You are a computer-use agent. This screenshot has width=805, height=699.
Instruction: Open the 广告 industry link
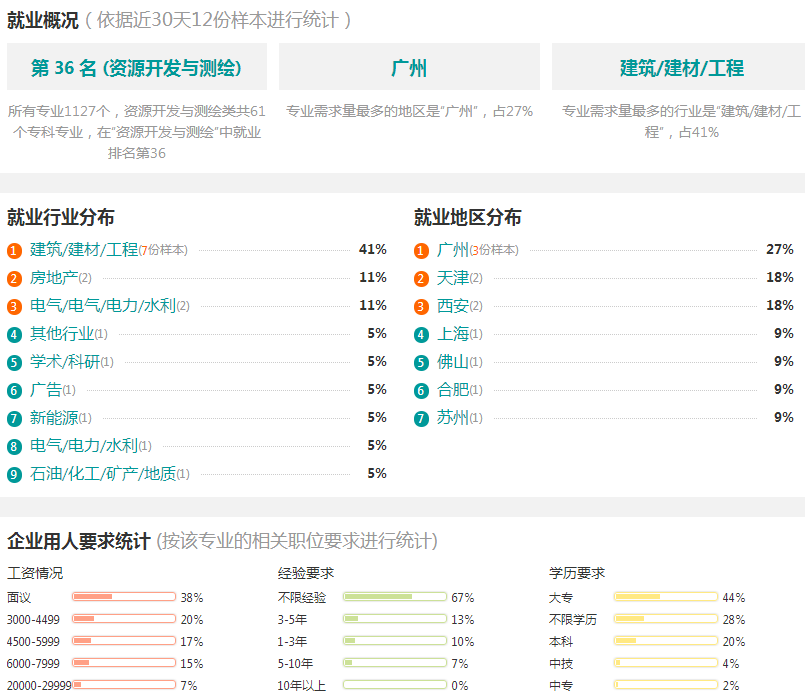click(x=46, y=390)
